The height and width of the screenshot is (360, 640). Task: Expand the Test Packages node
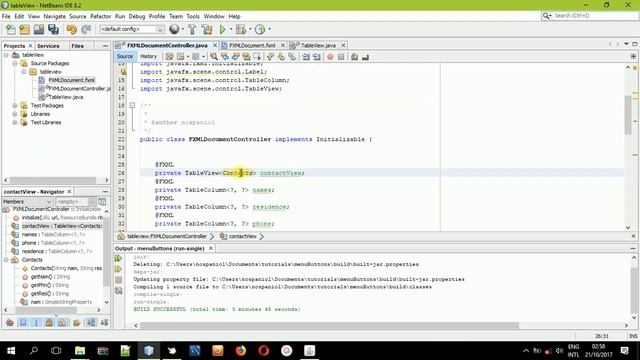pos(15,105)
